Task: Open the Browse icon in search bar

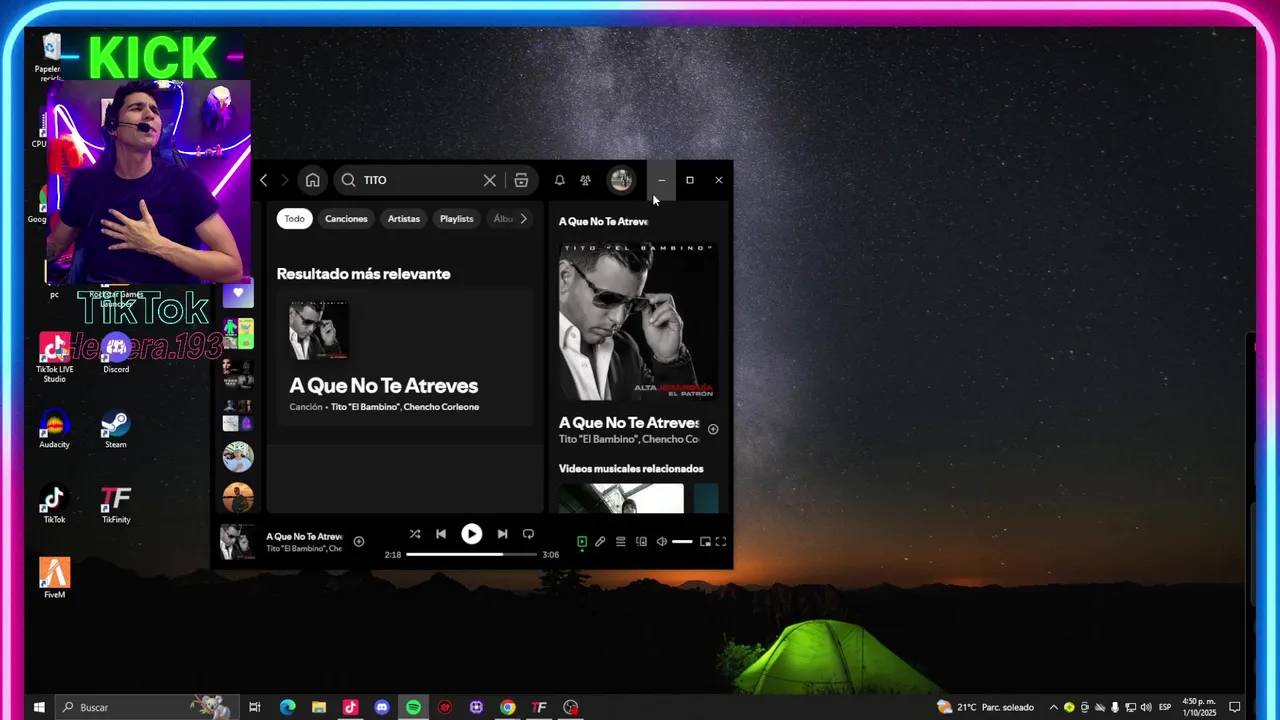Action: point(521,180)
